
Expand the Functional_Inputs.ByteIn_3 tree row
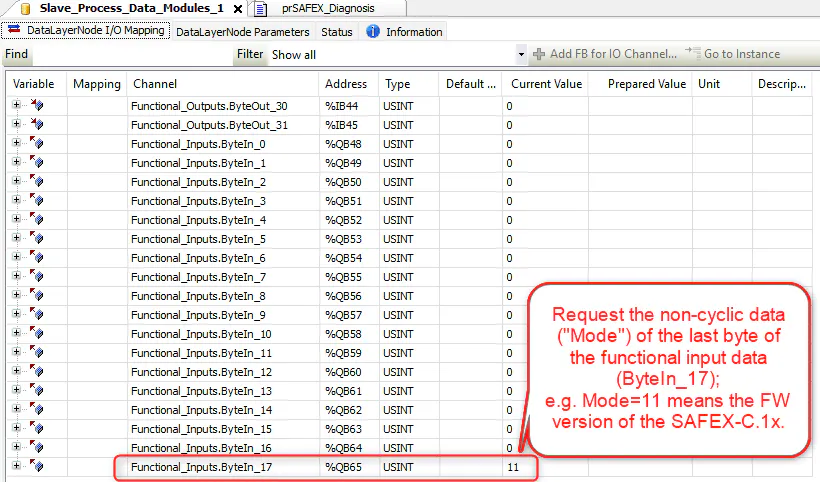16,201
